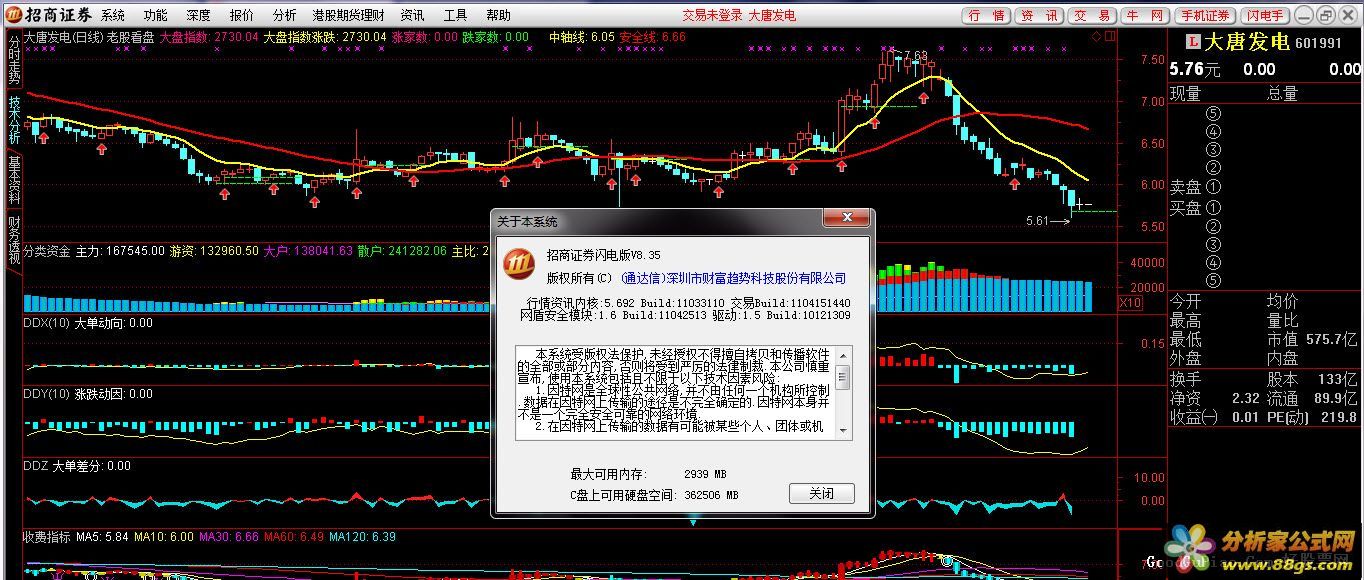Click the X10 scale indicator on volume panel
The height and width of the screenshot is (580, 1364).
pyautogui.click(x=1130, y=303)
